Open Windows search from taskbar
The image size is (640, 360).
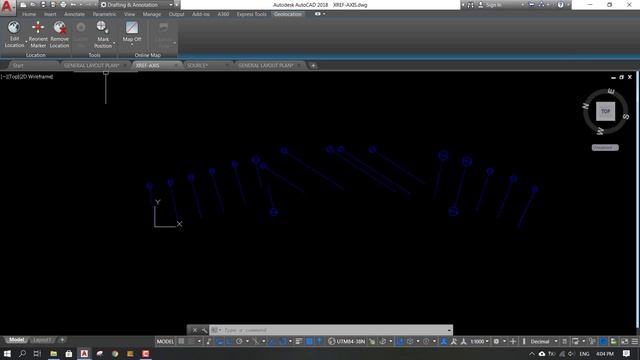click(x=22, y=353)
